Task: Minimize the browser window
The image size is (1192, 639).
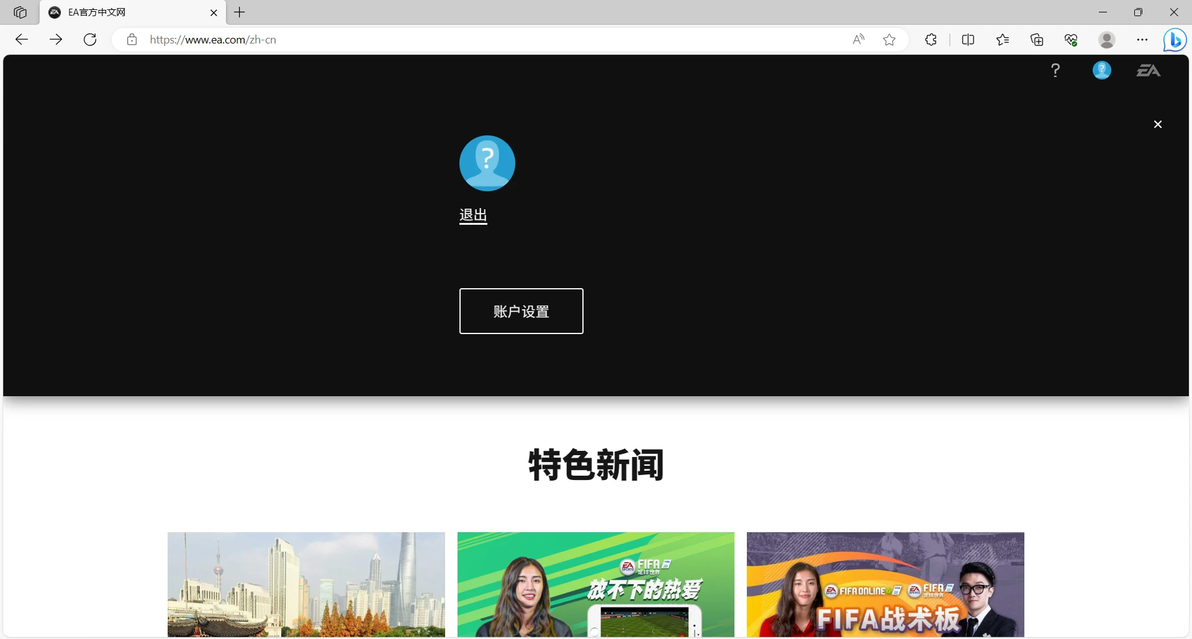Action: (x=1102, y=12)
